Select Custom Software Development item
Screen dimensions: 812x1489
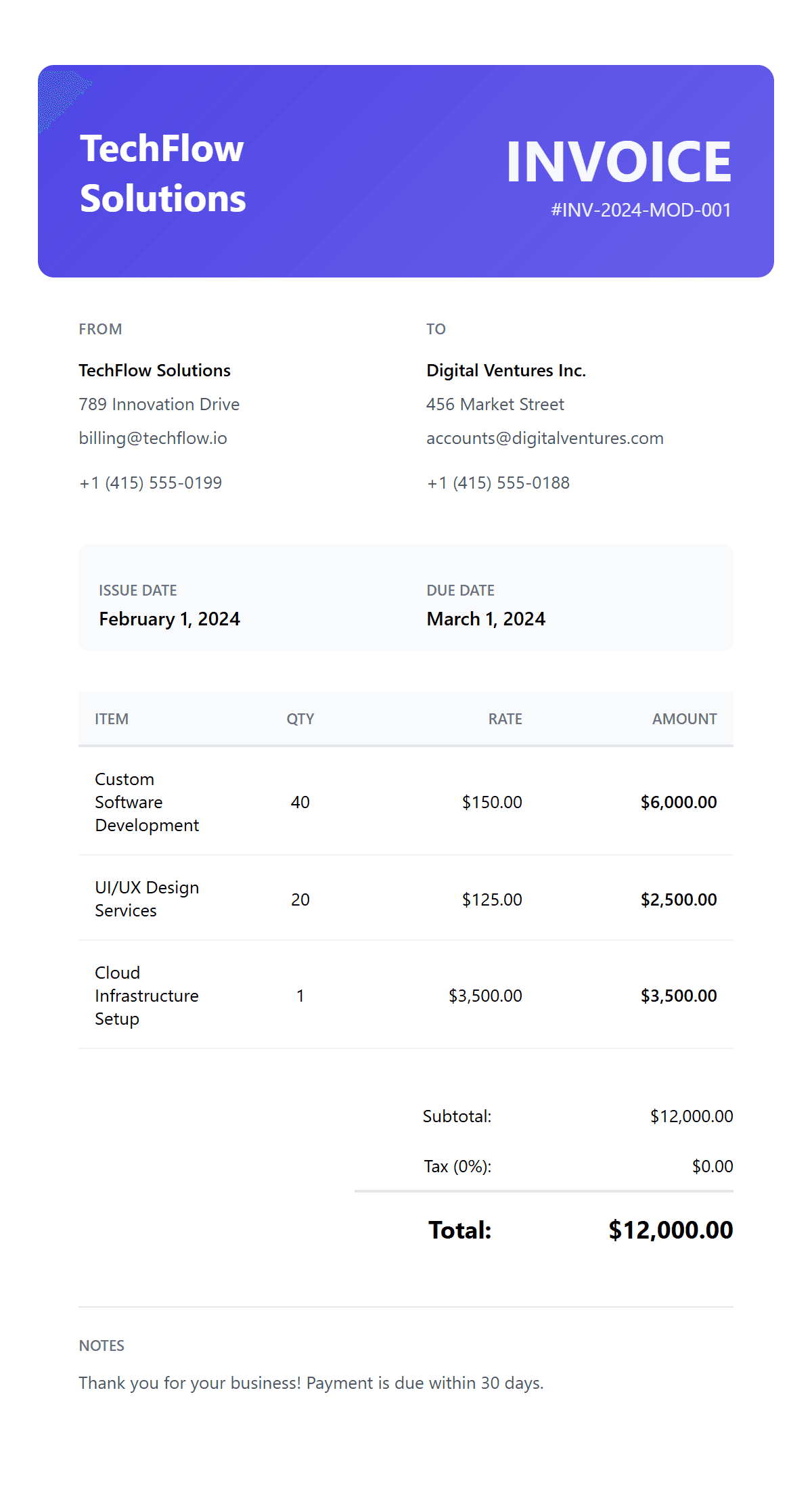pyautogui.click(x=147, y=802)
